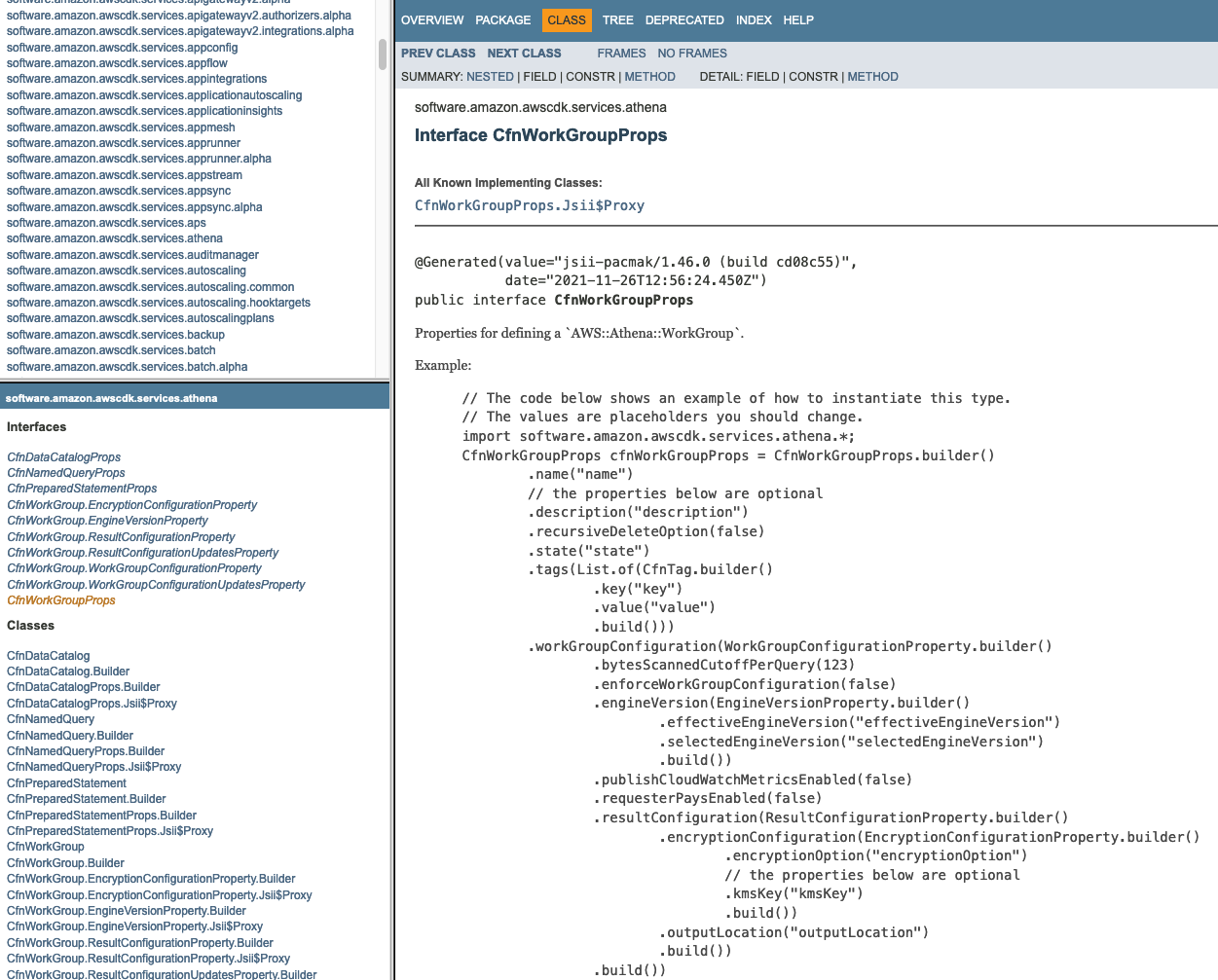Open CfnDataCatalog class
This screenshot has height=980, width=1218.
[49, 656]
